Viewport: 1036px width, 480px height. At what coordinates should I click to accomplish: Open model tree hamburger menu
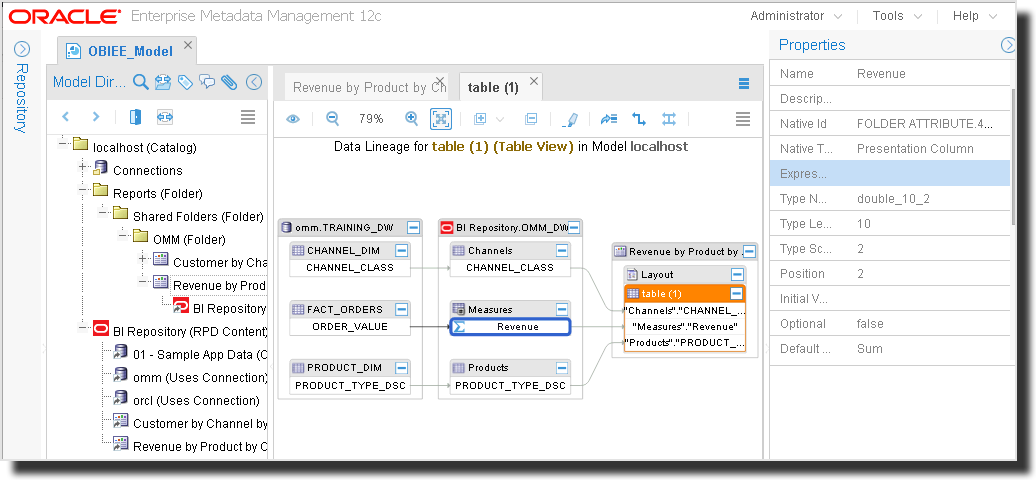248,118
